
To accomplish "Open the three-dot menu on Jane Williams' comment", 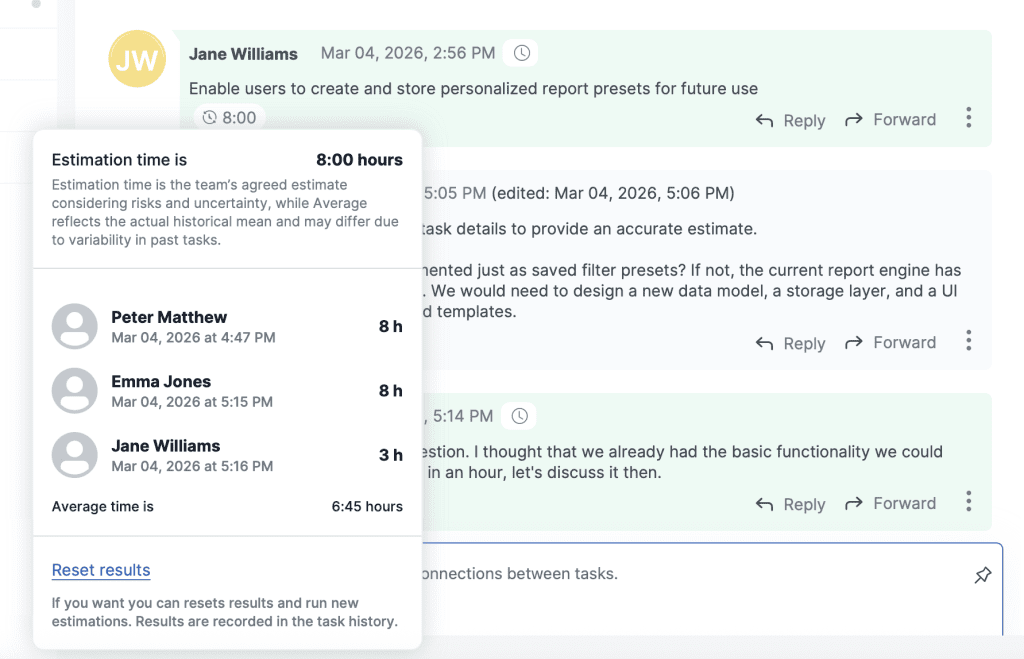I will click(968, 117).
